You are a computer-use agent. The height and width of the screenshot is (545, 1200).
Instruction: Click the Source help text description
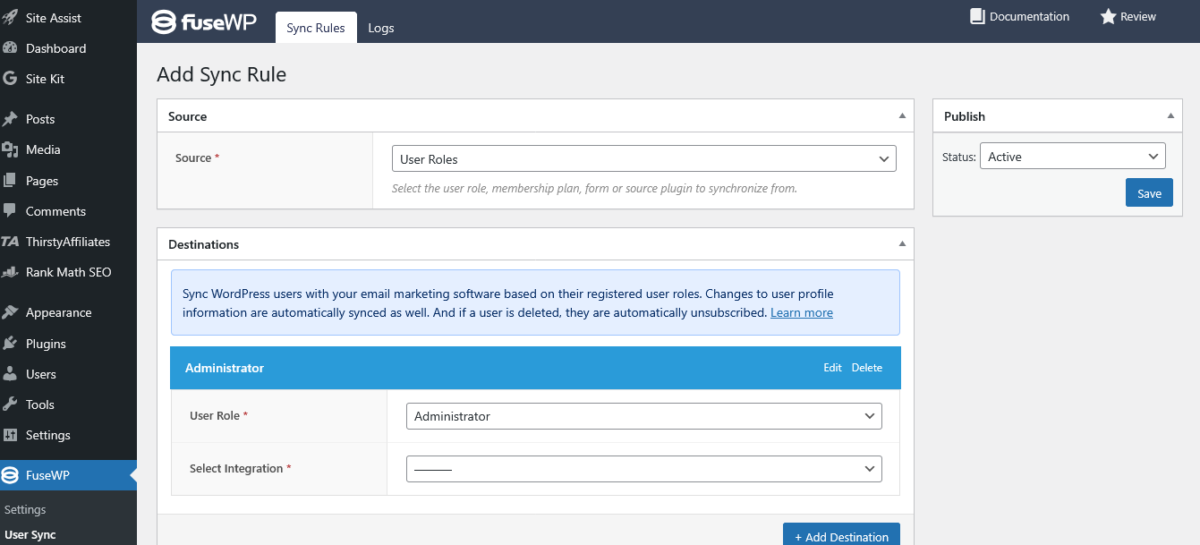(594, 188)
